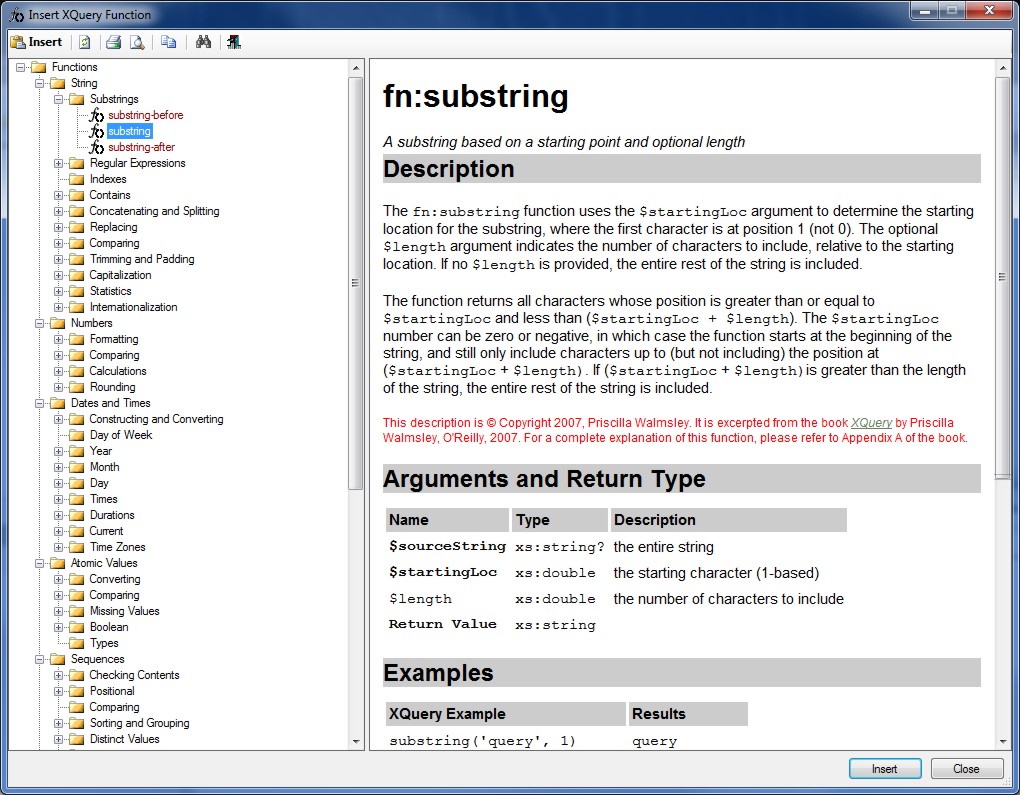
Task: Click the Refresh icon in the toolbar
Action: (85, 42)
